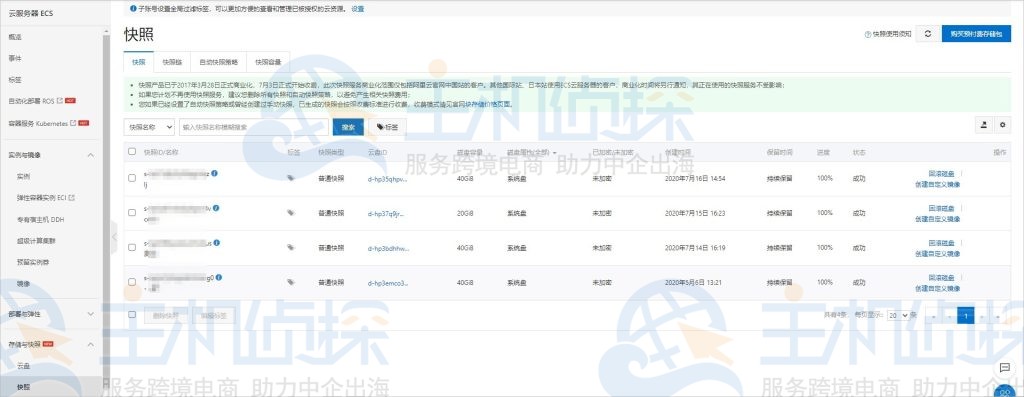The width and height of the screenshot is (1024, 397).
Task: Collapse the sidebar using the handle arrow
Action: pos(114,236)
